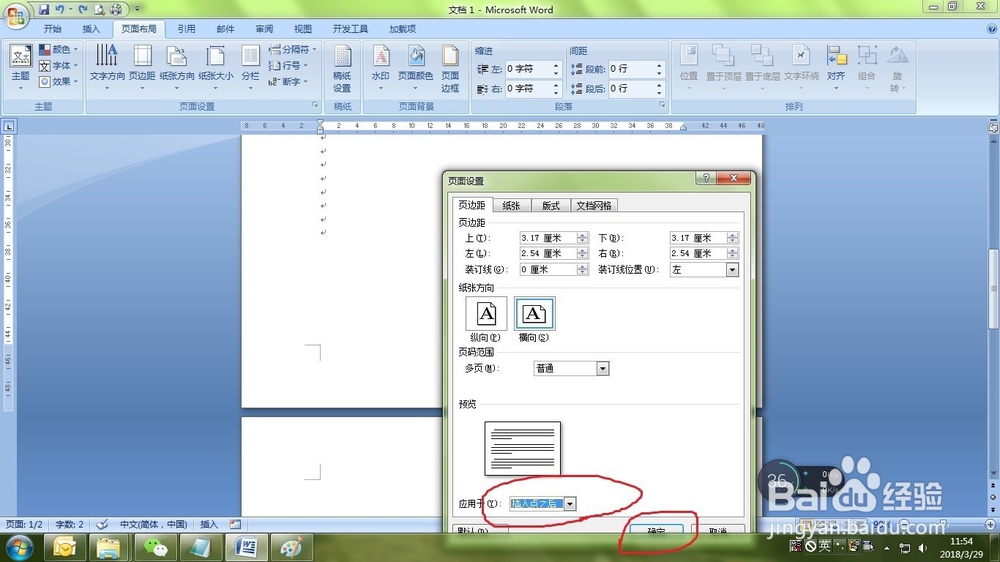Image resolution: width=1000 pixels, height=562 pixels.
Task: Select Portrait (纵向) orientation
Action: pos(486,319)
